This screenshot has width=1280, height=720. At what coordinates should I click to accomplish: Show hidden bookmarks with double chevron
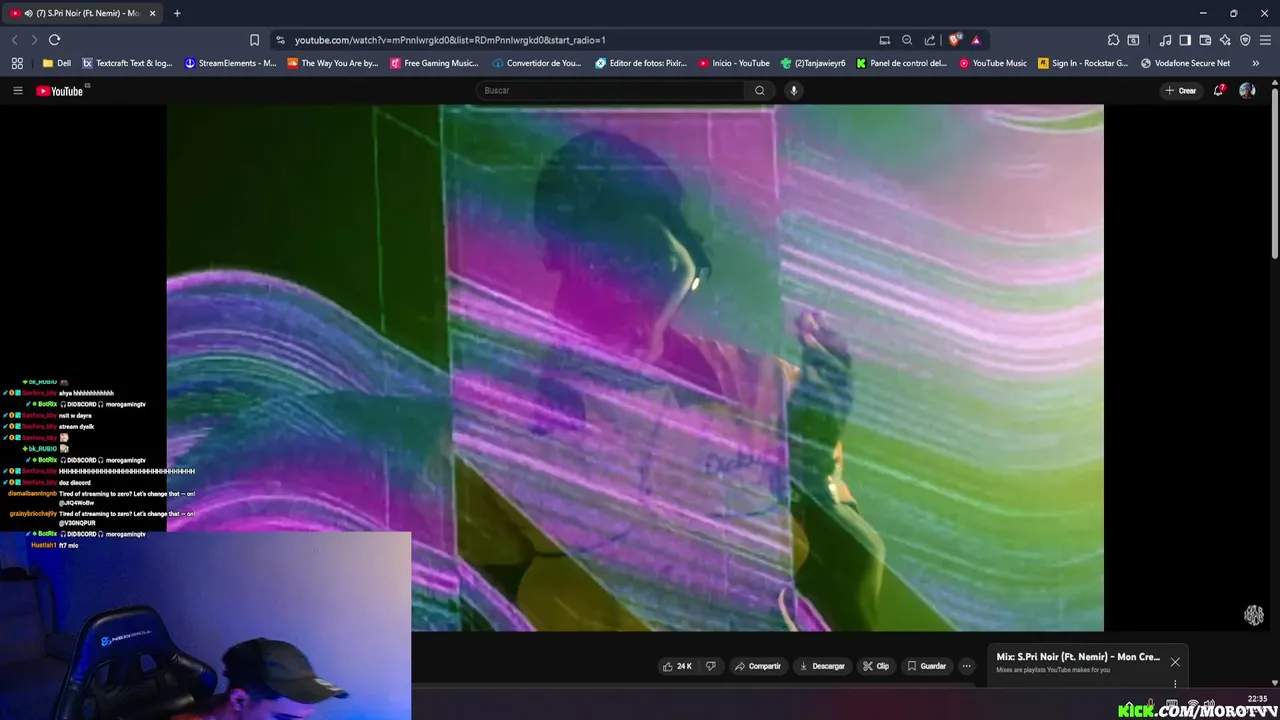pos(1256,63)
